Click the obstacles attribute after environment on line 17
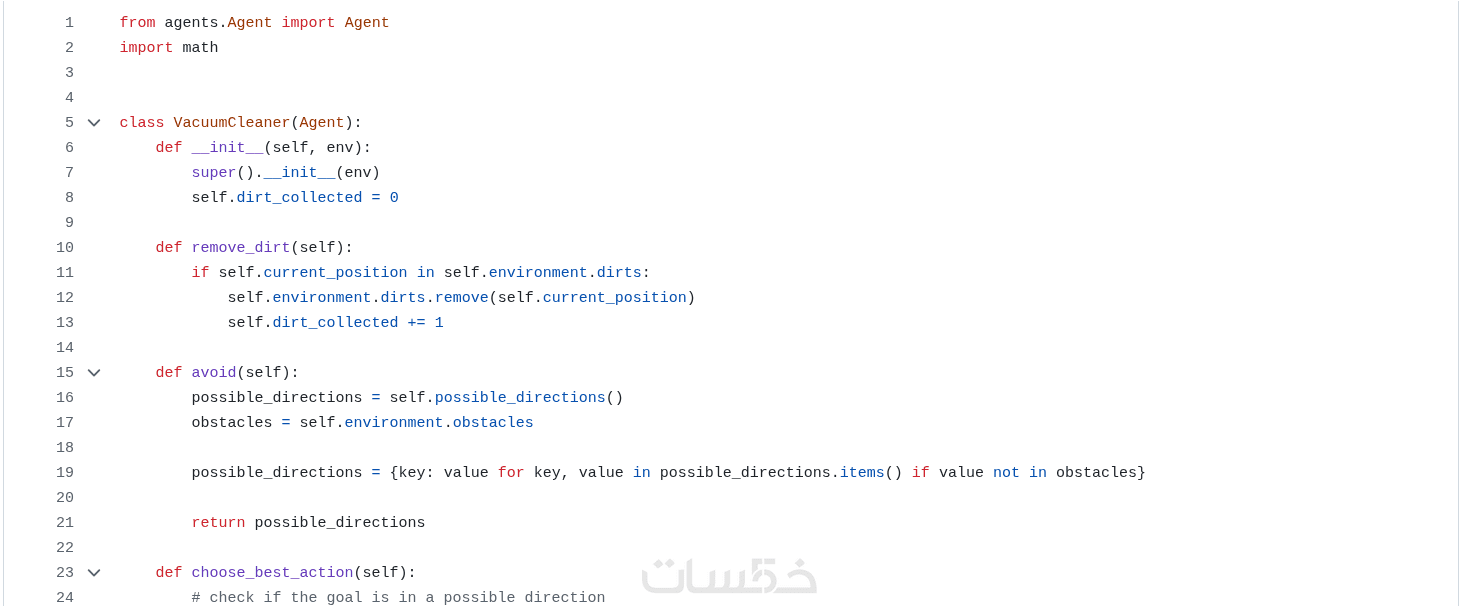Image resolution: width=1459 pixels, height=606 pixels. [493, 423]
